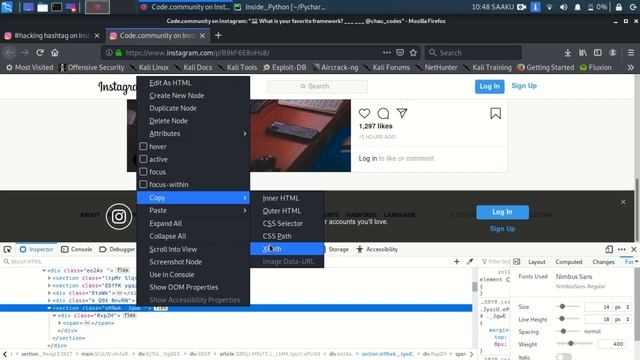Viewport: 640px width, 360px height.
Task: Expand the Attributes submenu
Action: click(193, 133)
